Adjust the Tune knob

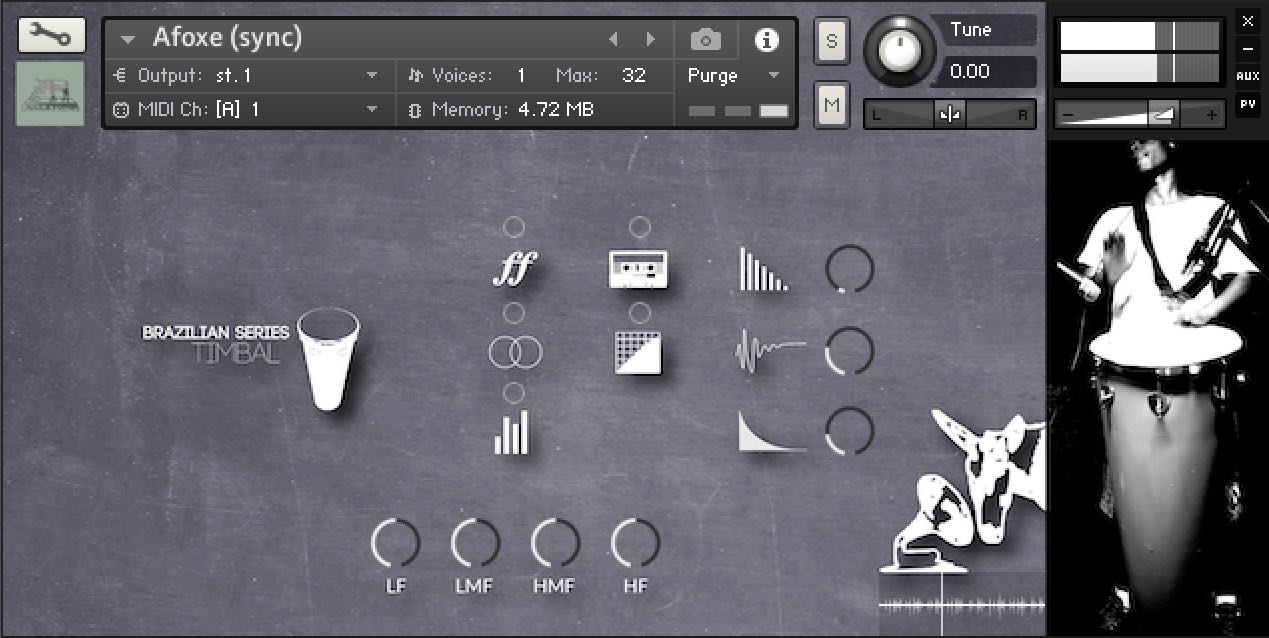point(902,50)
